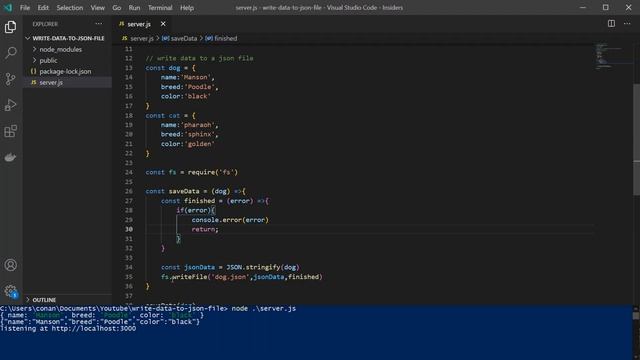Screen dimensions: 640x360
Task: Click finished in the breadcrumb
Action: [225, 38]
